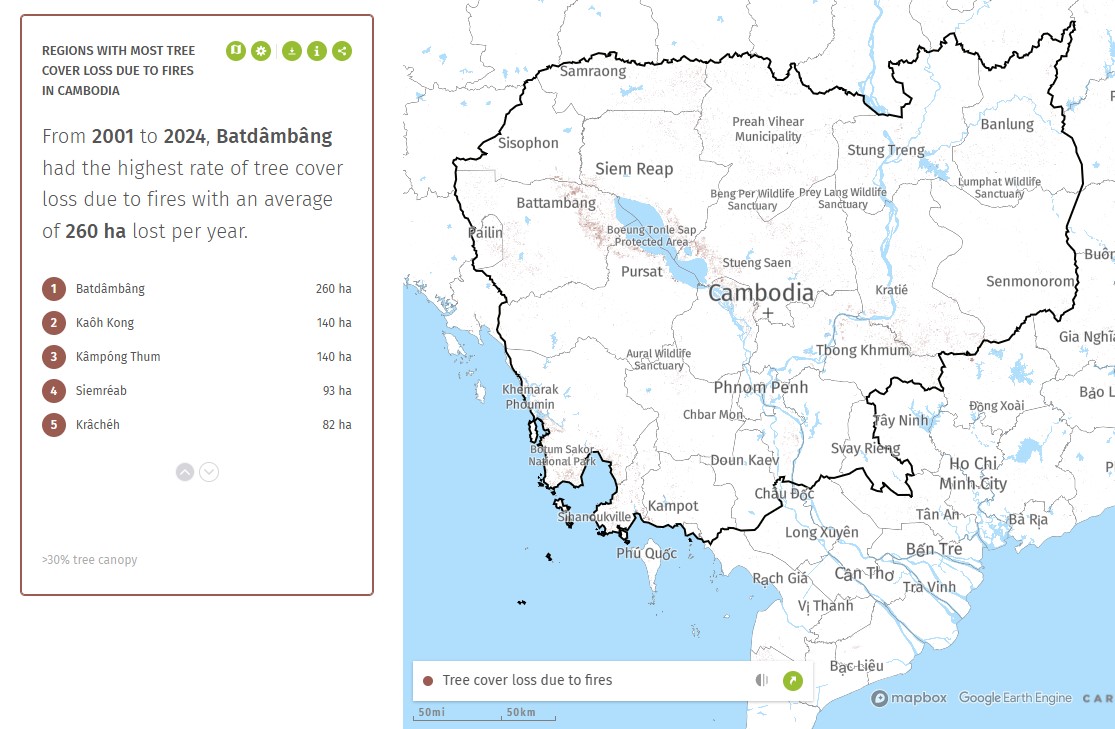Show next page of ranked regions
The height and width of the screenshot is (729, 1115).
209,472
